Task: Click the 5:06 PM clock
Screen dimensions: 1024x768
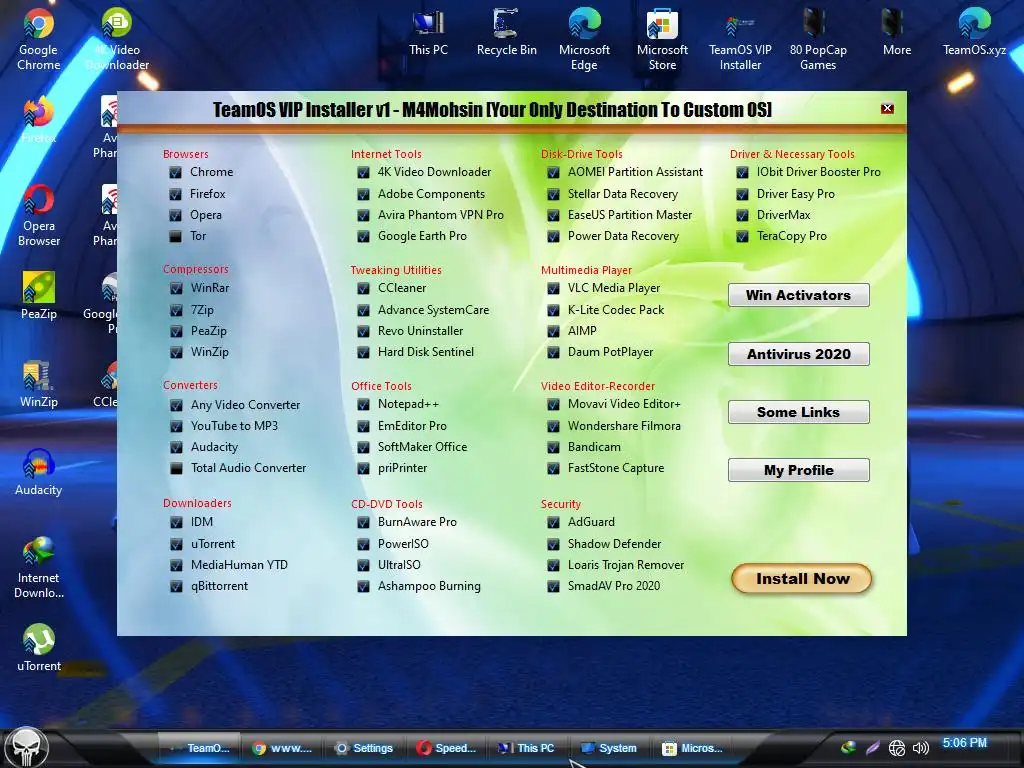Action: tap(964, 743)
